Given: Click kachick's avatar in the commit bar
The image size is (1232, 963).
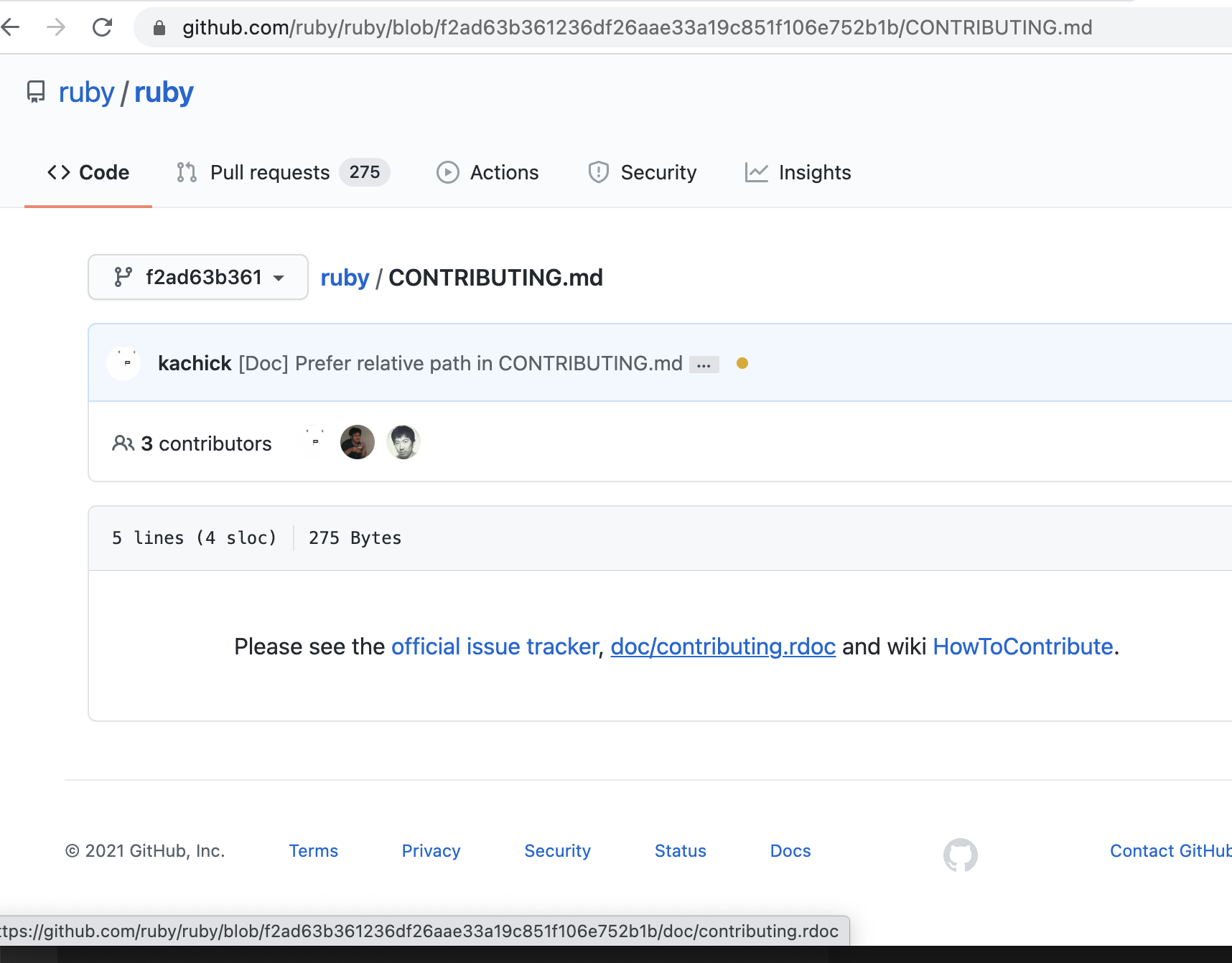Looking at the screenshot, I should coord(124,363).
